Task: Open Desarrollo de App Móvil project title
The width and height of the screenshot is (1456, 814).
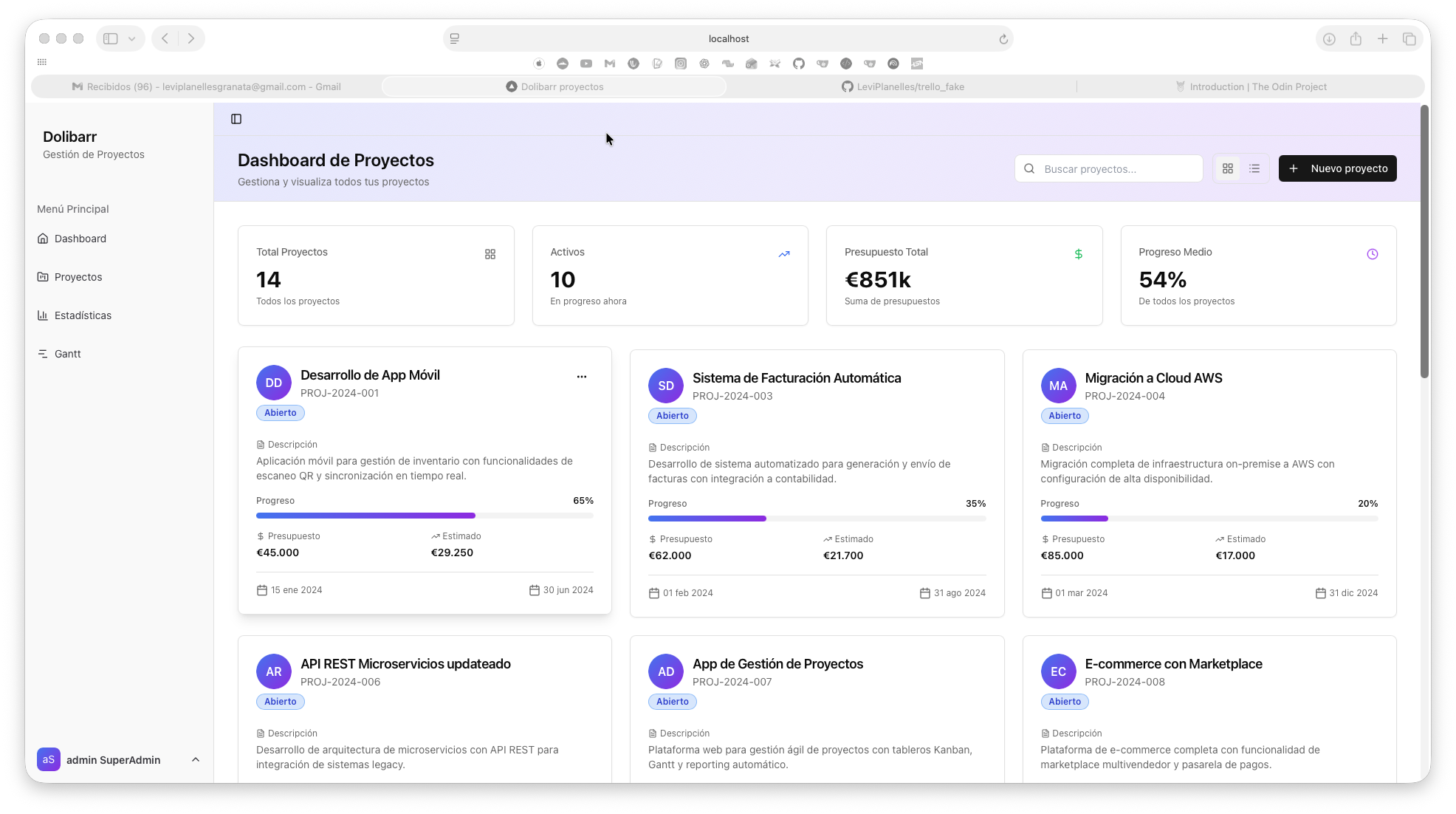Action: pos(370,374)
